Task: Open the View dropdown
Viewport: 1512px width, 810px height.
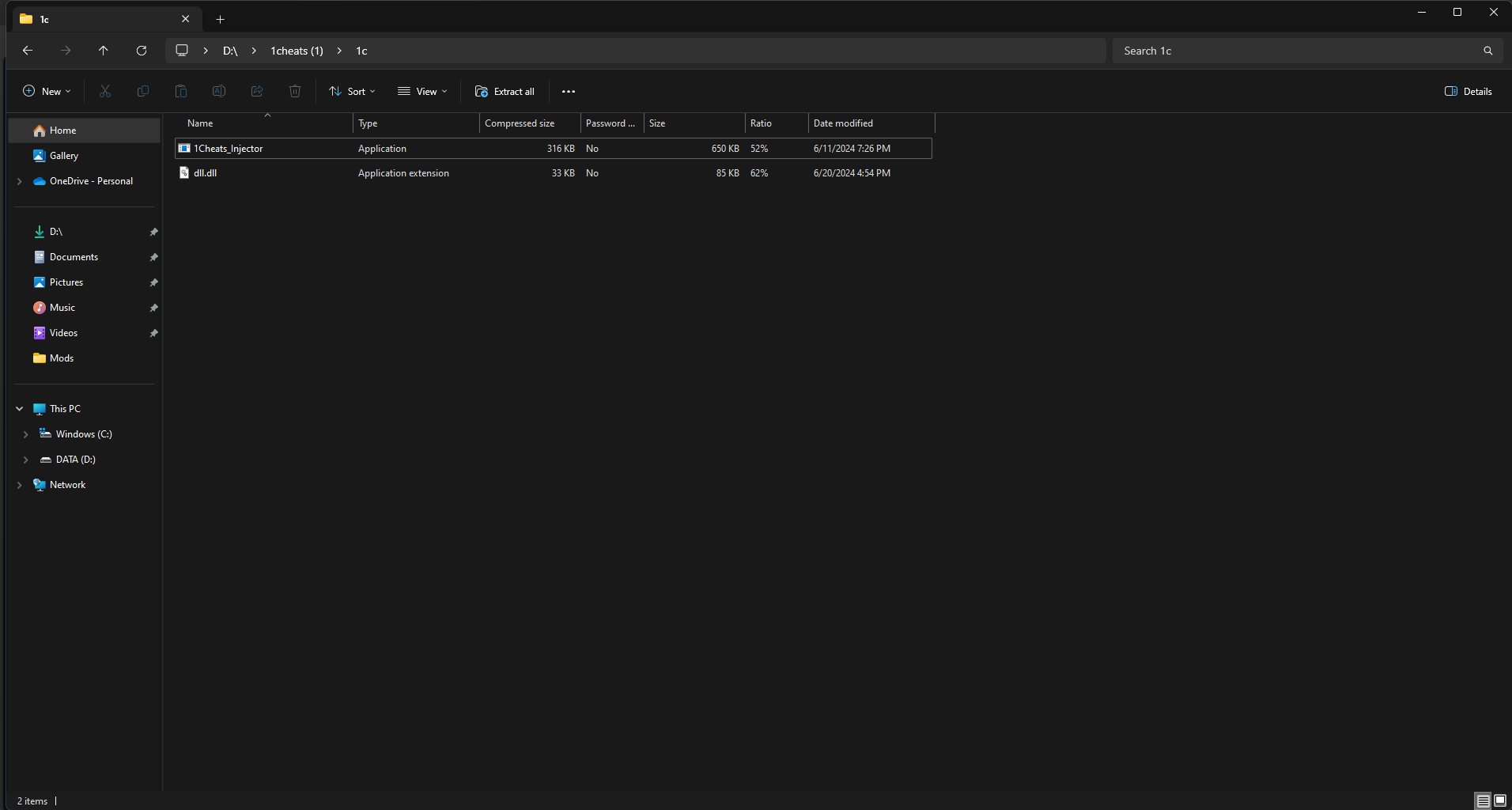Action: [422, 92]
